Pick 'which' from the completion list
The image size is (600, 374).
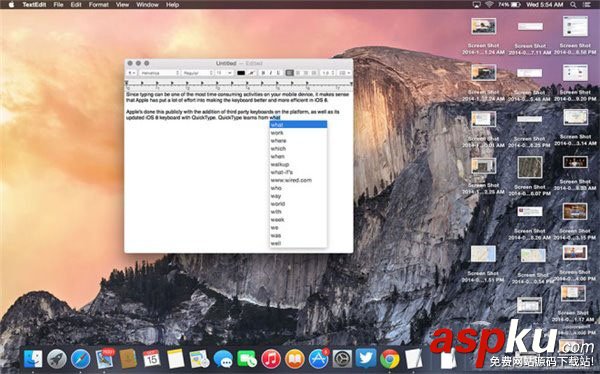click(298, 149)
